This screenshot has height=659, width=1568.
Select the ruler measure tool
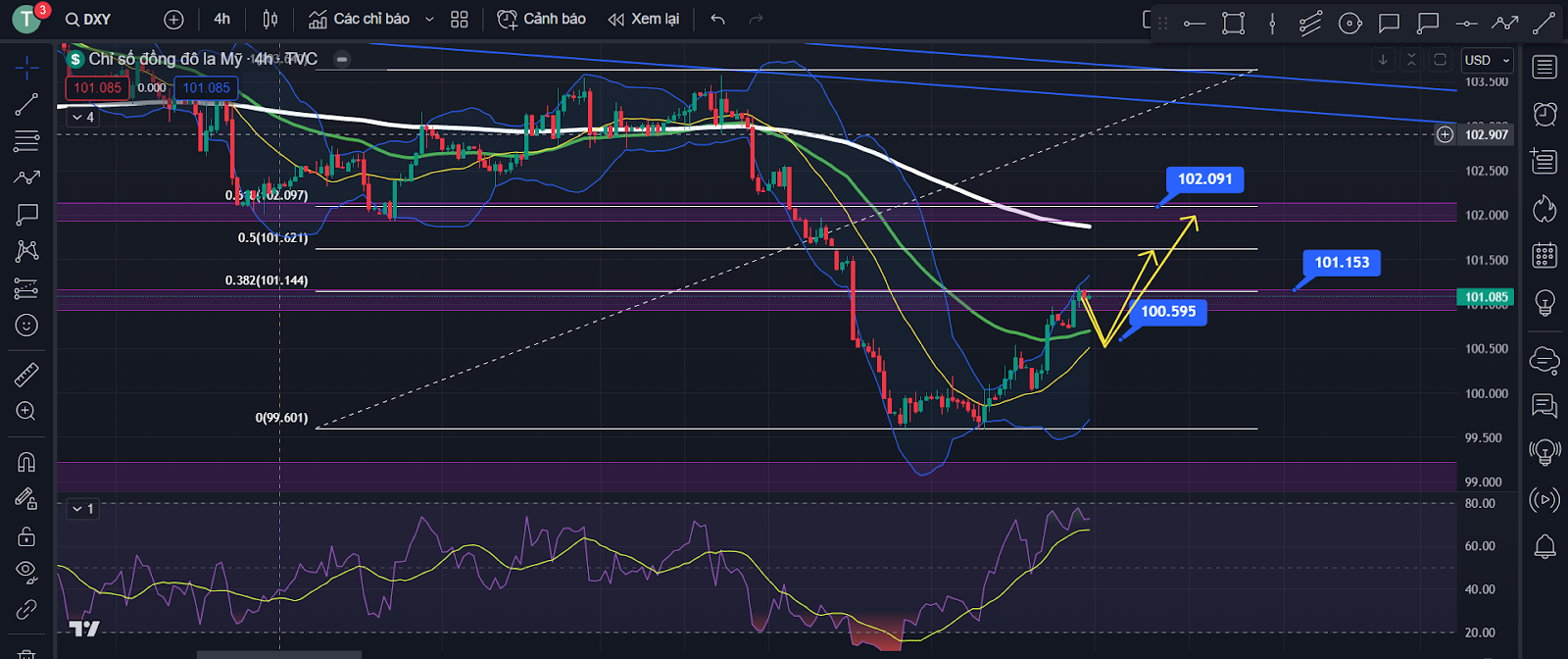coord(26,374)
